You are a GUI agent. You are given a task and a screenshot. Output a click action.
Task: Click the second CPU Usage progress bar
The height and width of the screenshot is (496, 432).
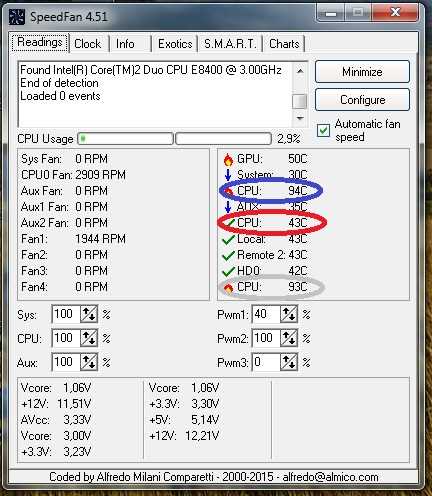223,138
